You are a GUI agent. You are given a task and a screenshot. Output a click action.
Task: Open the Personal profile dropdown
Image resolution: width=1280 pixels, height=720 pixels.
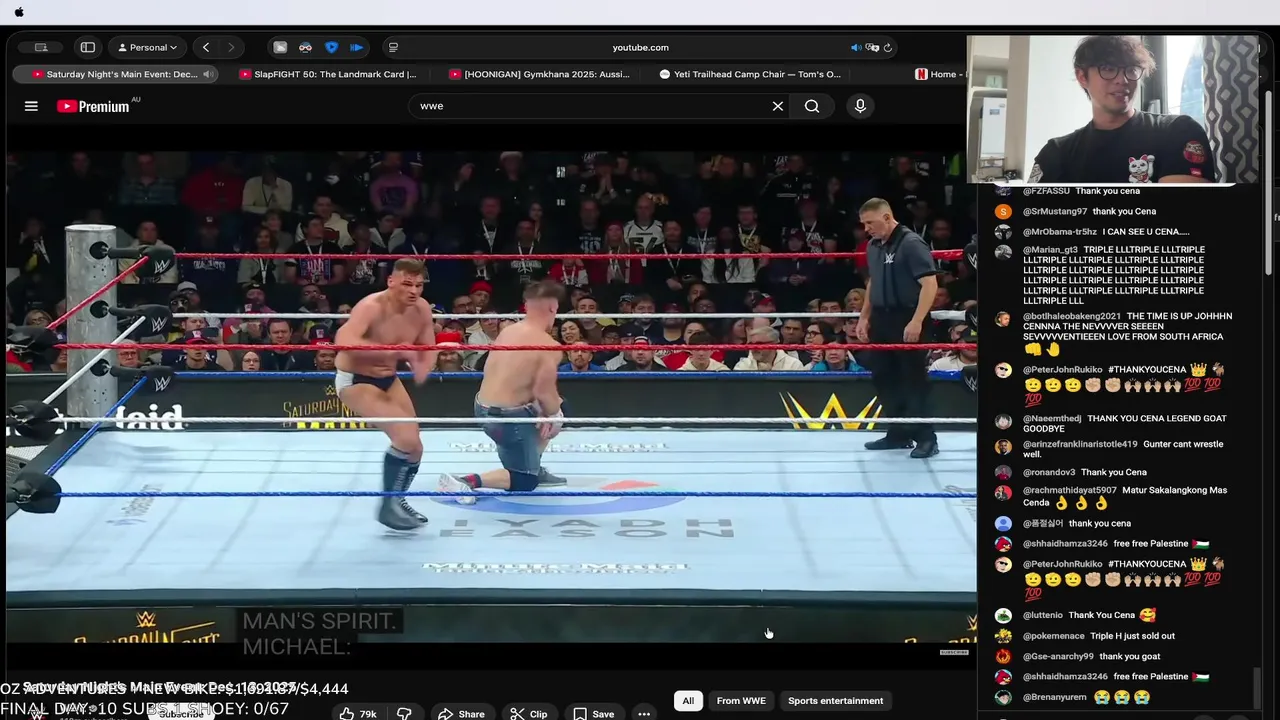148,47
